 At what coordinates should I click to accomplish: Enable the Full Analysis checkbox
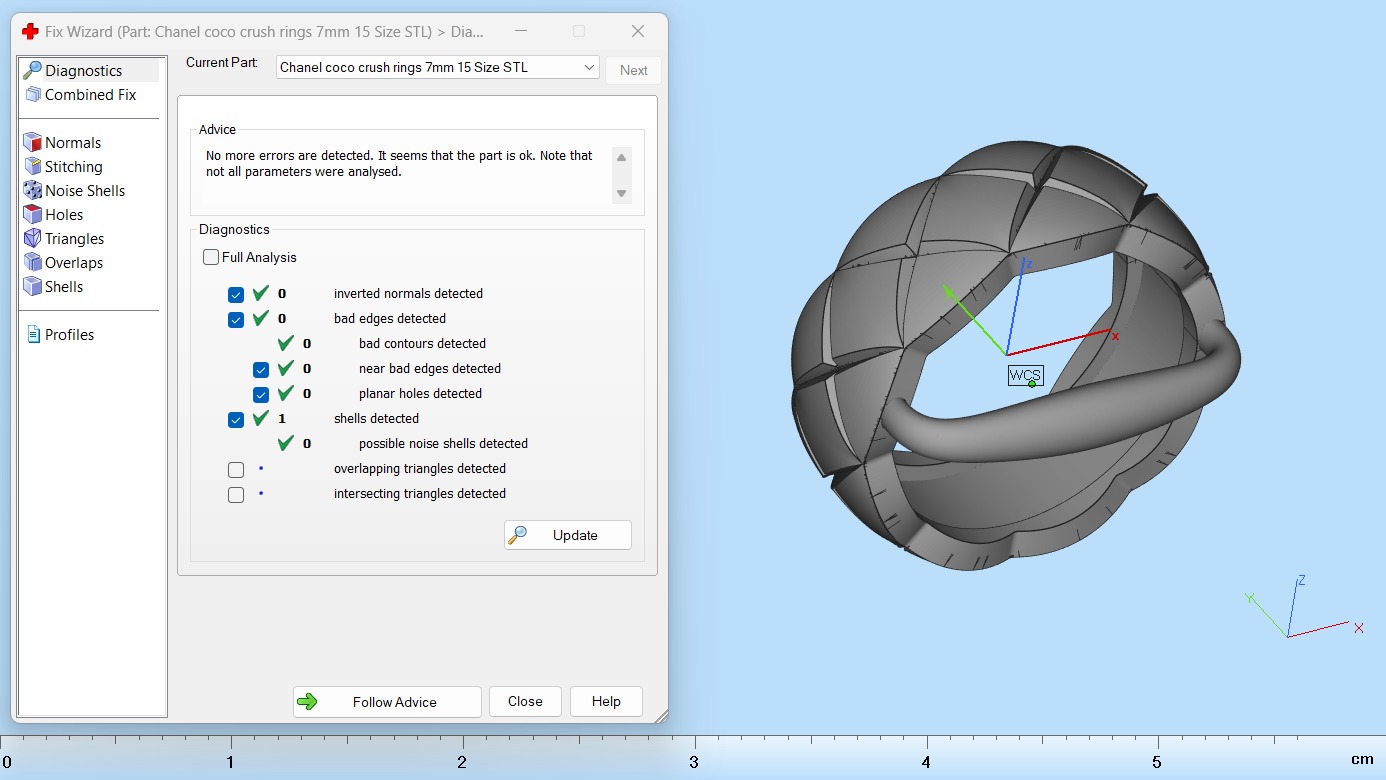point(211,257)
